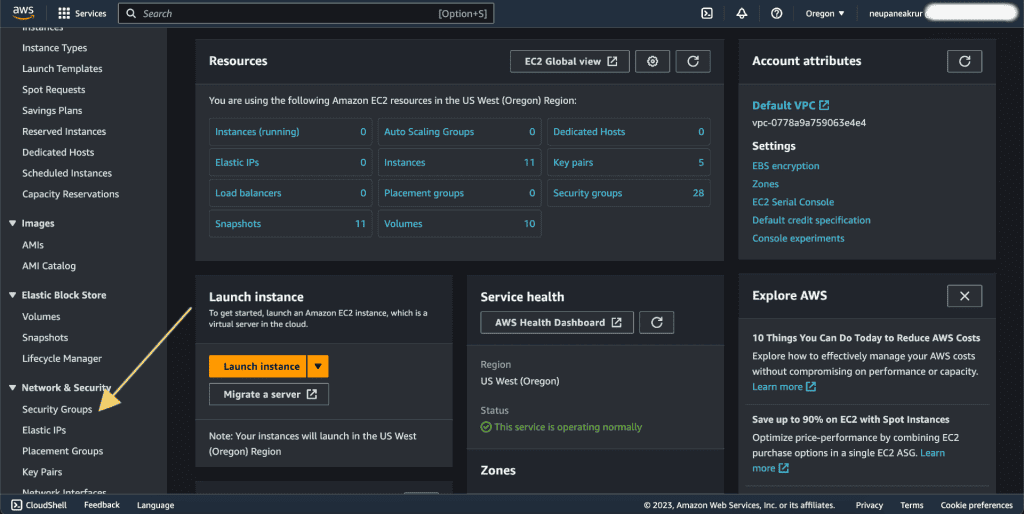This screenshot has height=514, width=1024.
Task: Collapse the Network & Security section
Action: coord(12,388)
